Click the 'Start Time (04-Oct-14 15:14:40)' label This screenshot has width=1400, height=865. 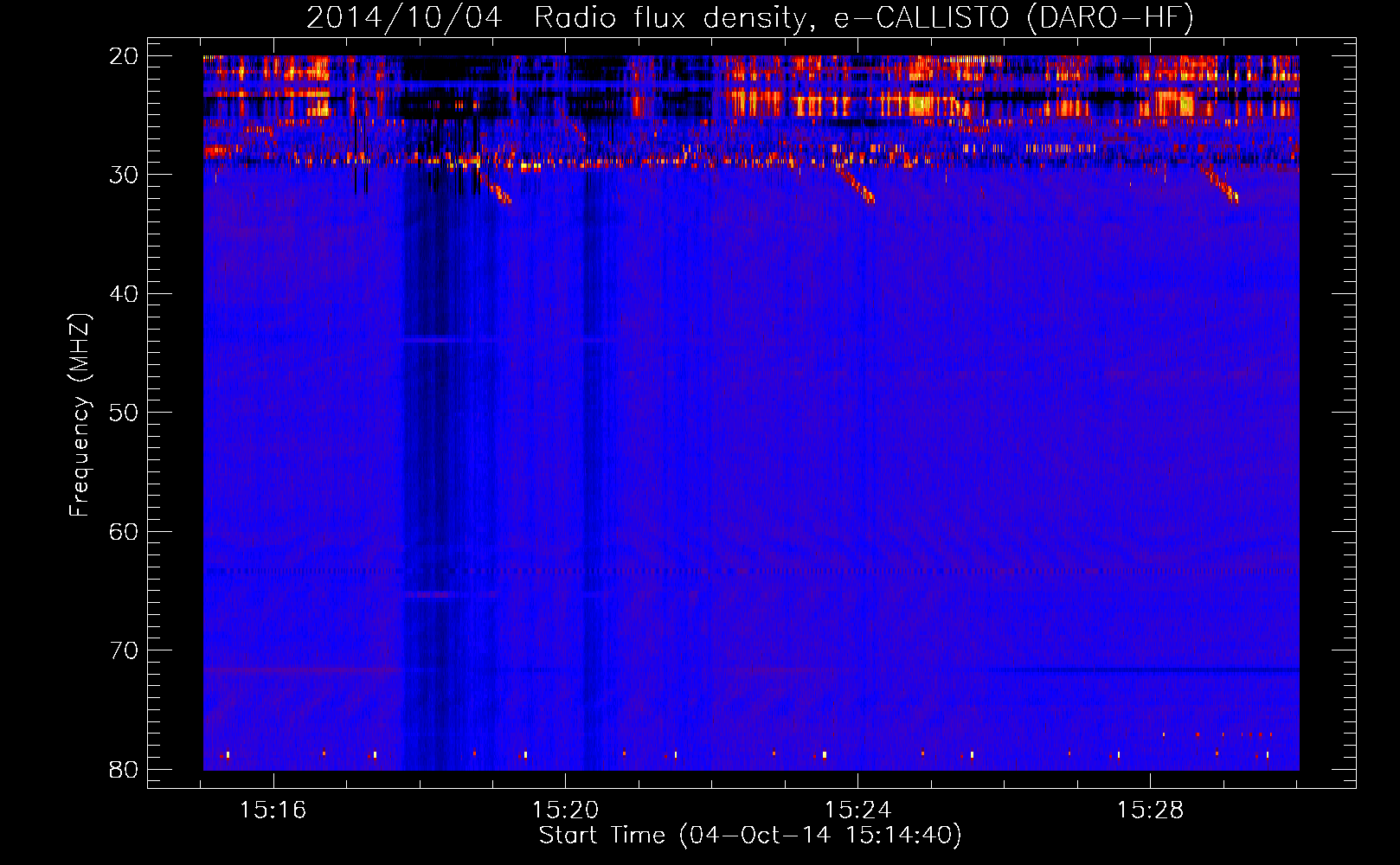click(750, 836)
